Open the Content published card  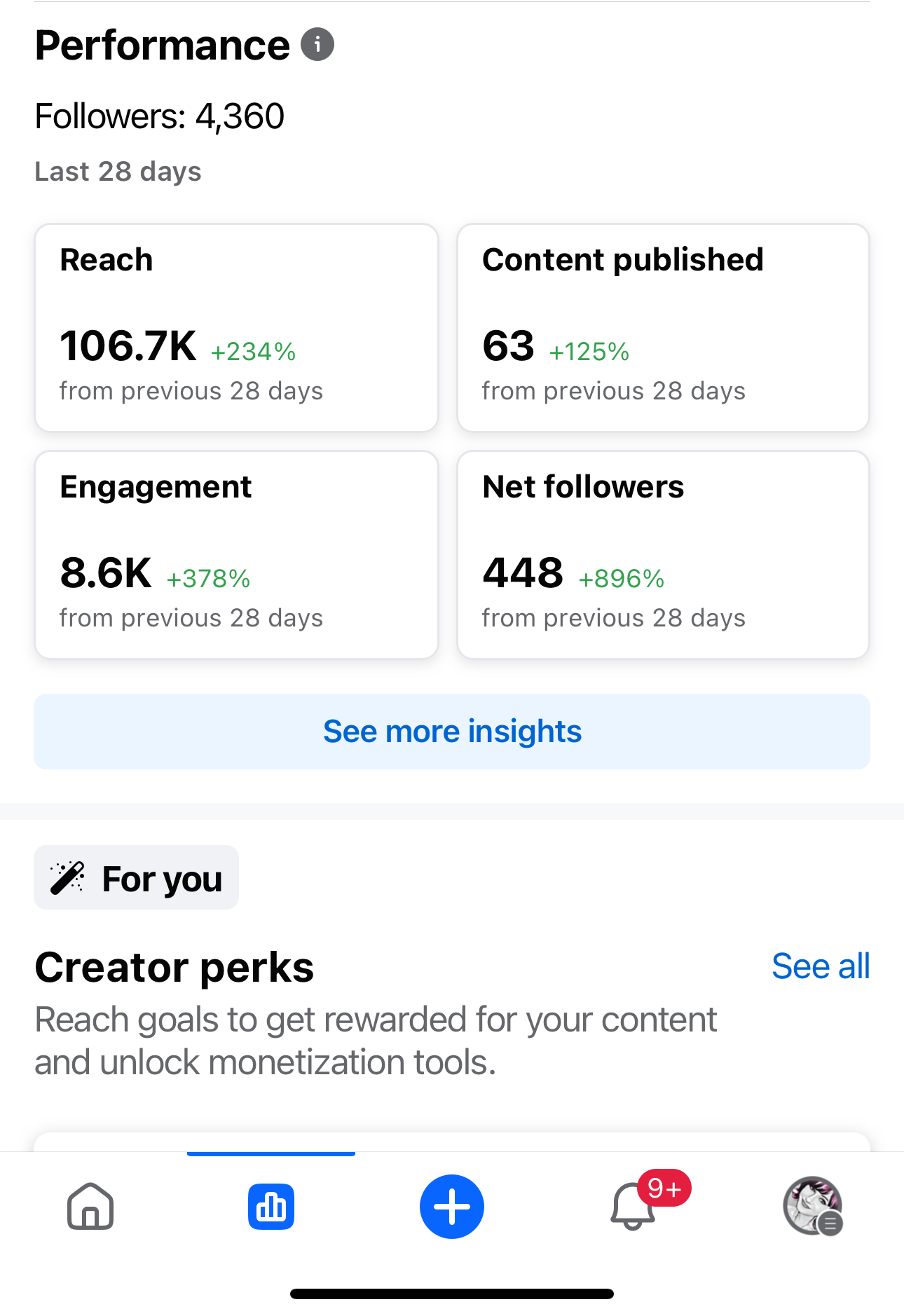point(663,327)
